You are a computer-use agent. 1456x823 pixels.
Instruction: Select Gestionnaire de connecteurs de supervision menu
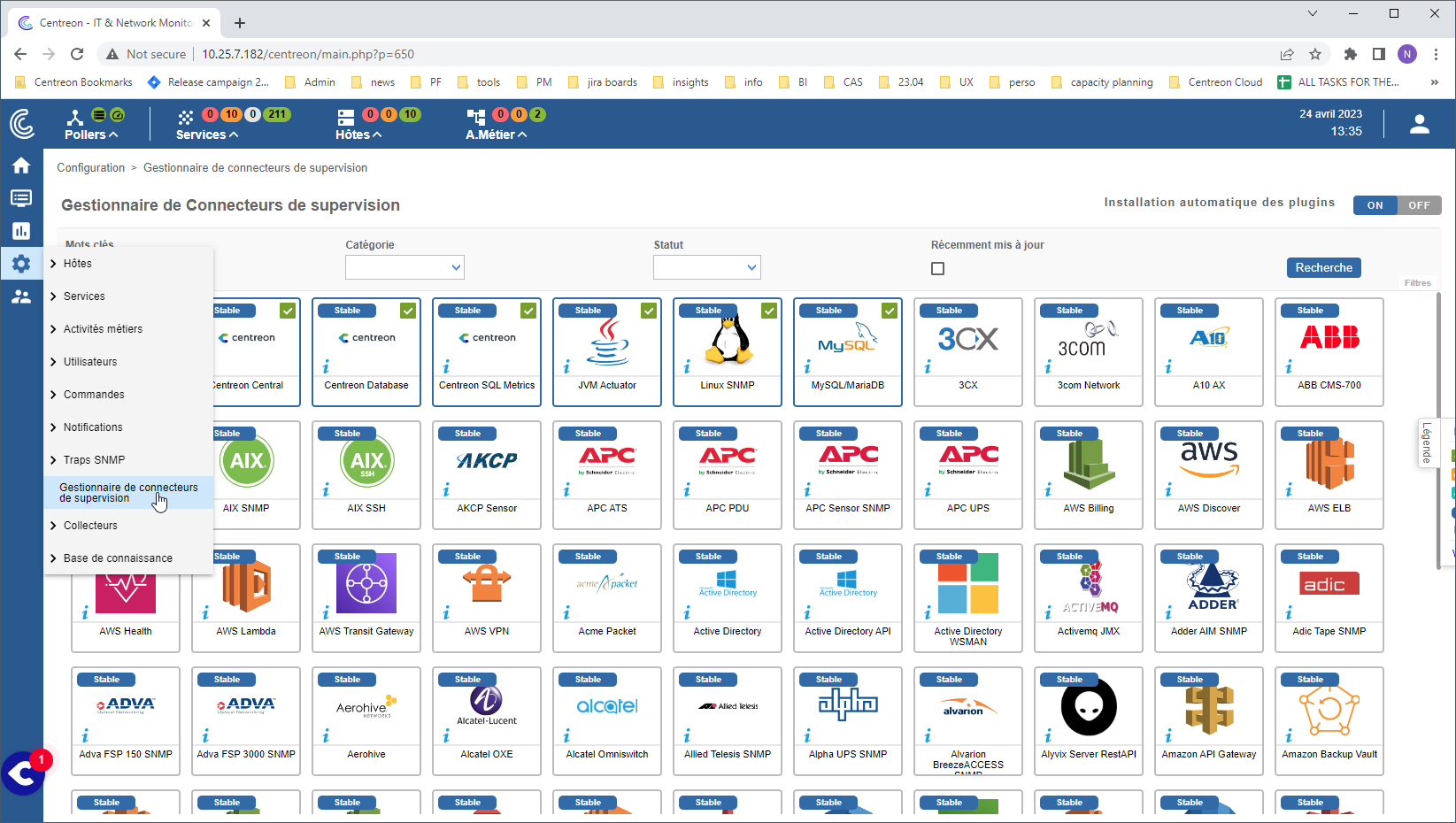tap(129, 493)
